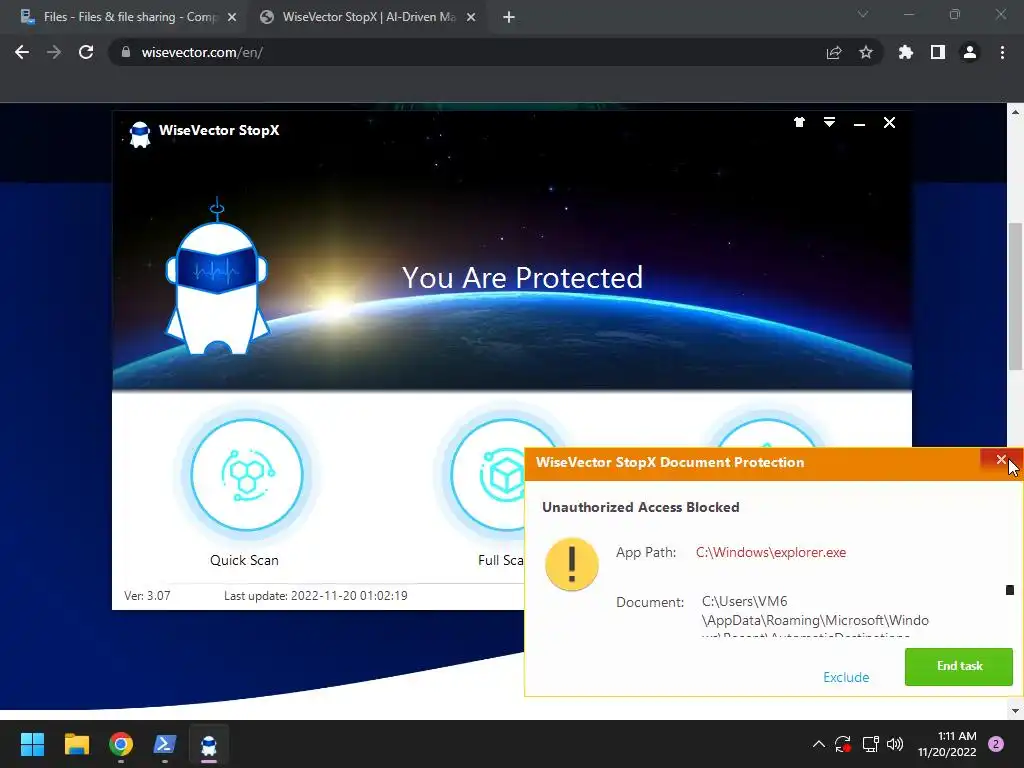Click the site lock icon

(x=126, y=52)
